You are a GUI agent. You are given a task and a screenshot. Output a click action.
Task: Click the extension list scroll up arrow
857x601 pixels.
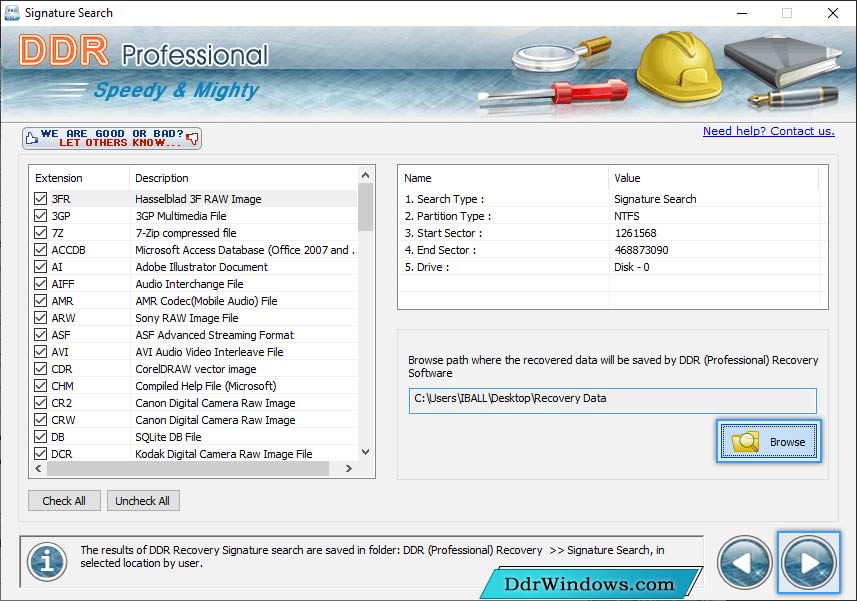click(x=366, y=175)
